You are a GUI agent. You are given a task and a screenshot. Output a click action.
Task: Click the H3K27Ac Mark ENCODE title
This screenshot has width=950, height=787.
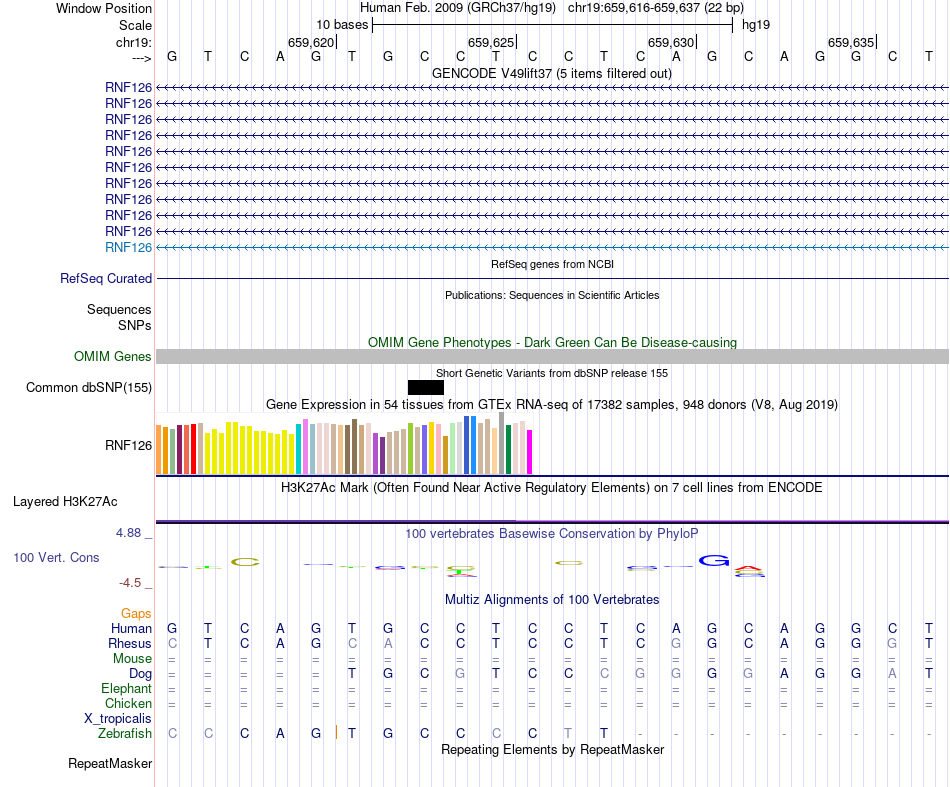(x=552, y=488)
